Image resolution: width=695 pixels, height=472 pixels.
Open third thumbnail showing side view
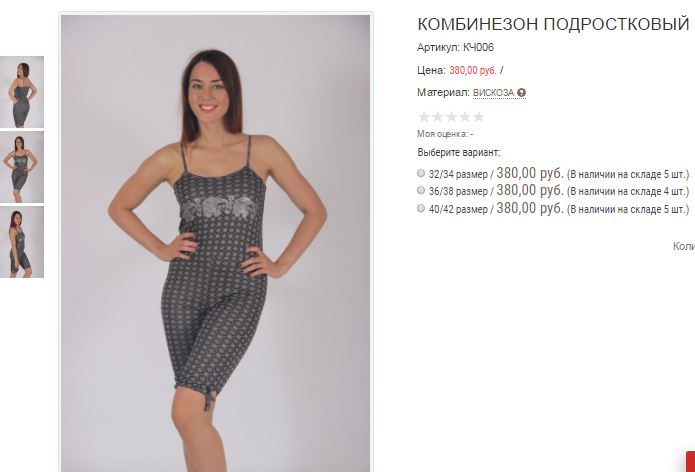point(22,242)
